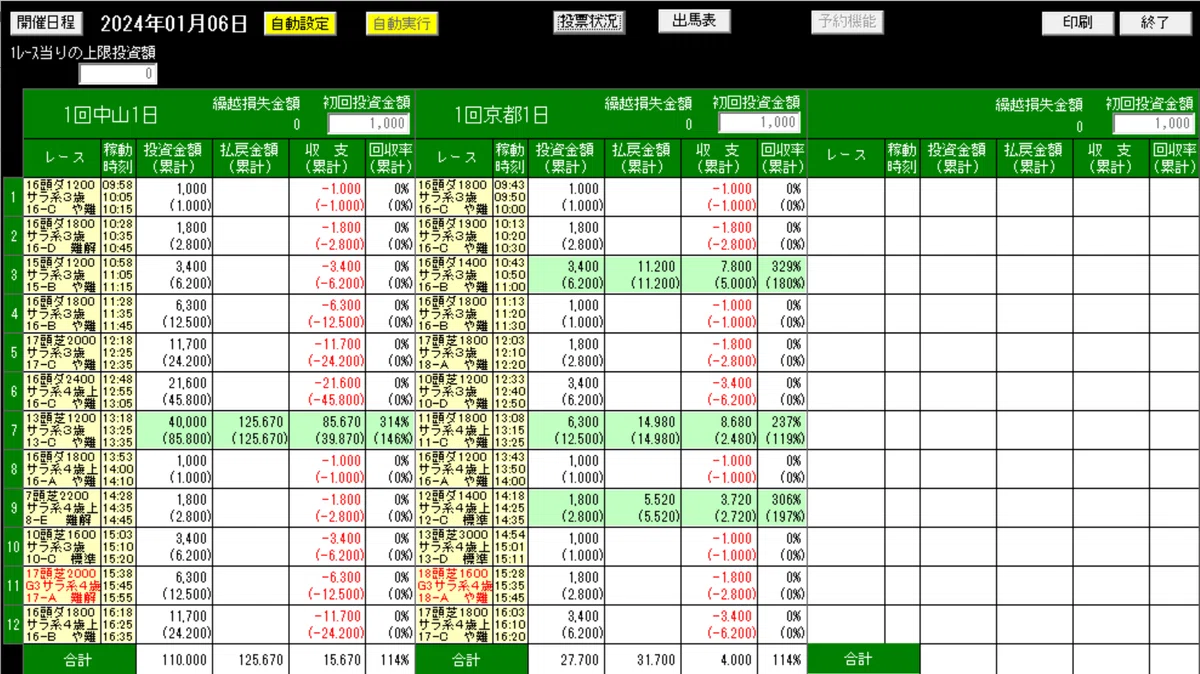
Task: Select 京都 race 6 cell 10頭芝1200
Action: 452,390
